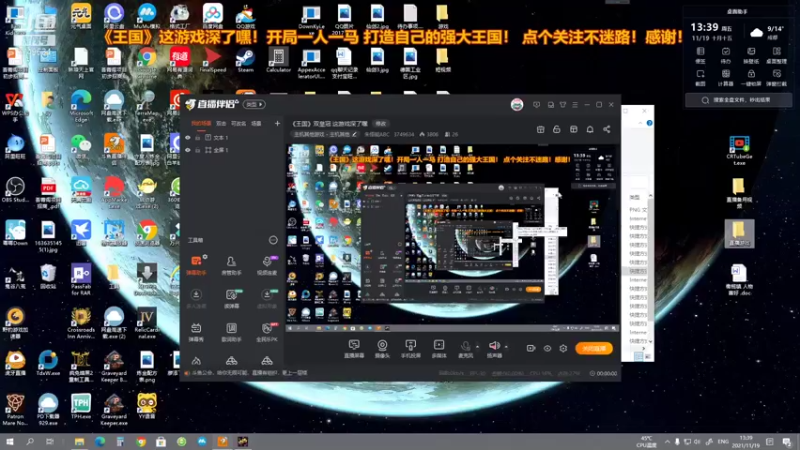Open 弹幕秀 tool in the toolbox
Screen dimensions: 800x450
pos(196,332)
